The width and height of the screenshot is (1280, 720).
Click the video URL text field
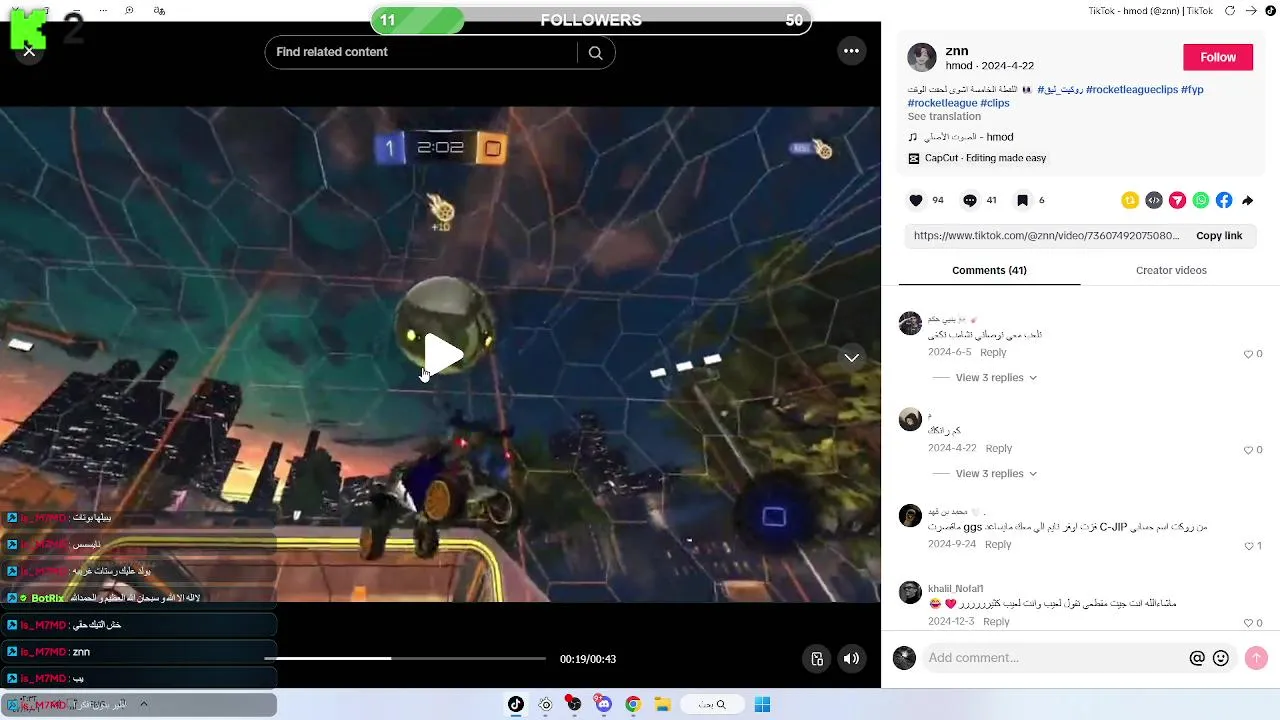[x=1046, y=236]
